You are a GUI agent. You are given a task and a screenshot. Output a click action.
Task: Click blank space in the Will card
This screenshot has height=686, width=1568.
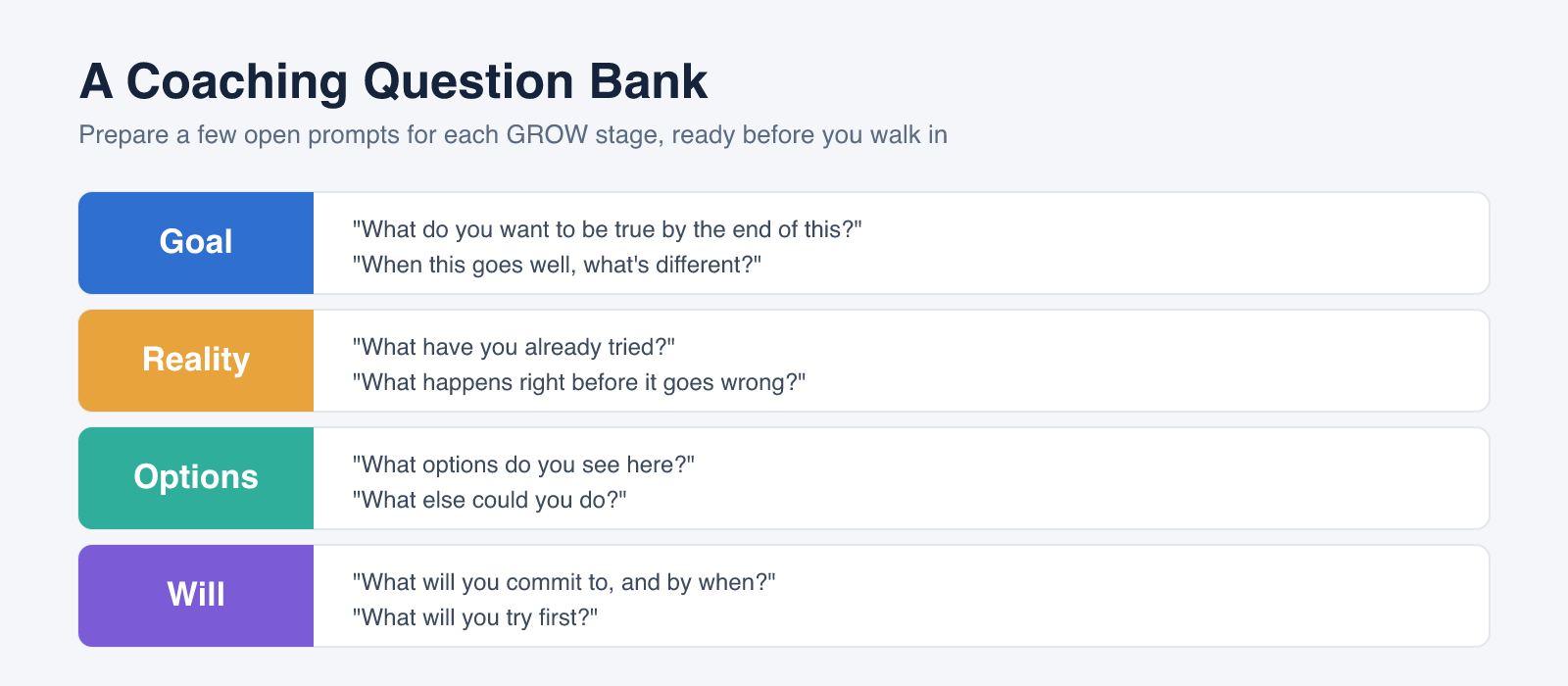click(1176, 596)
